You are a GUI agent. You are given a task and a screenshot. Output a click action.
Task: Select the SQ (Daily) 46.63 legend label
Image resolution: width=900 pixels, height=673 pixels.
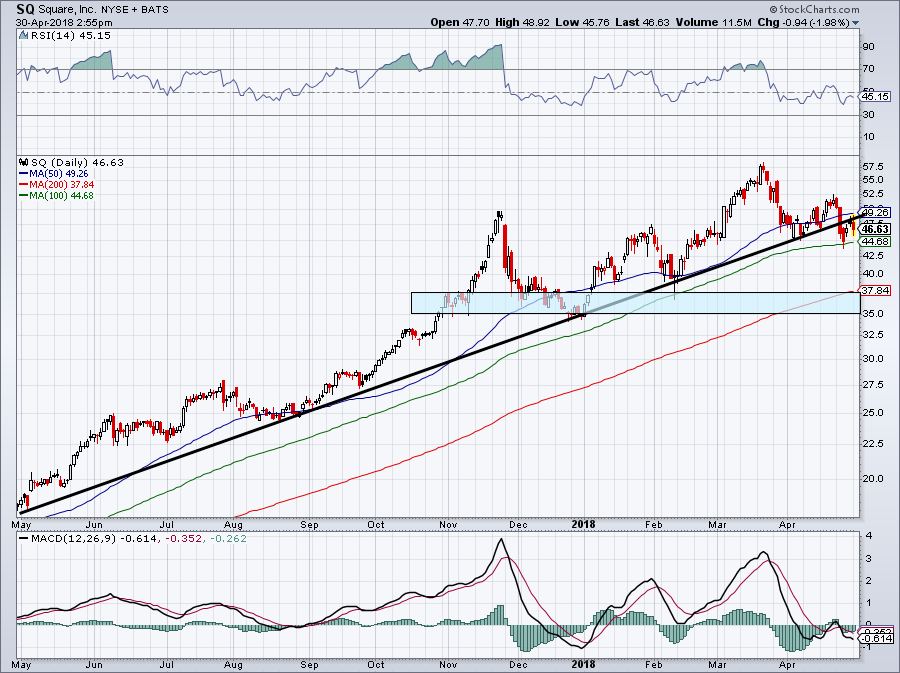(x=77, y=162)
